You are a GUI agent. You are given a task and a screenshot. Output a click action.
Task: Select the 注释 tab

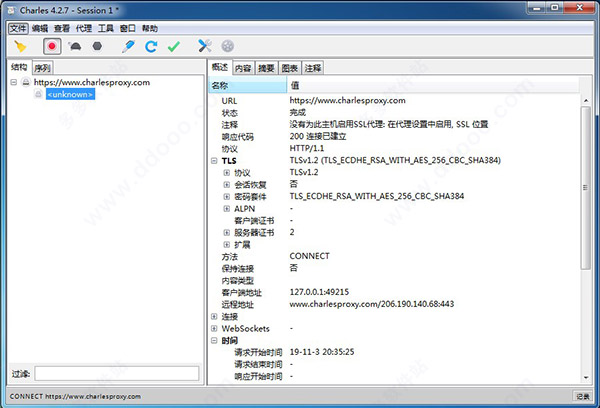pyautogui.click(x=313, y=68)
